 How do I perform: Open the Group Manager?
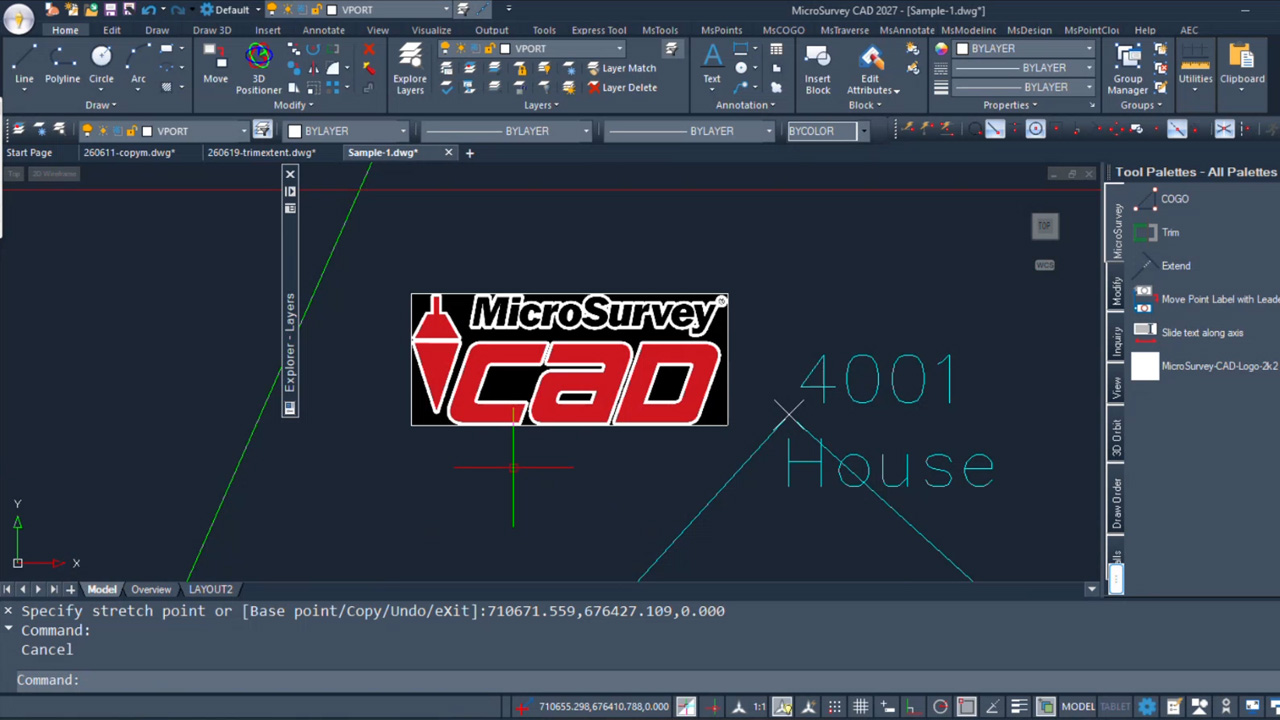point(1128,68)
